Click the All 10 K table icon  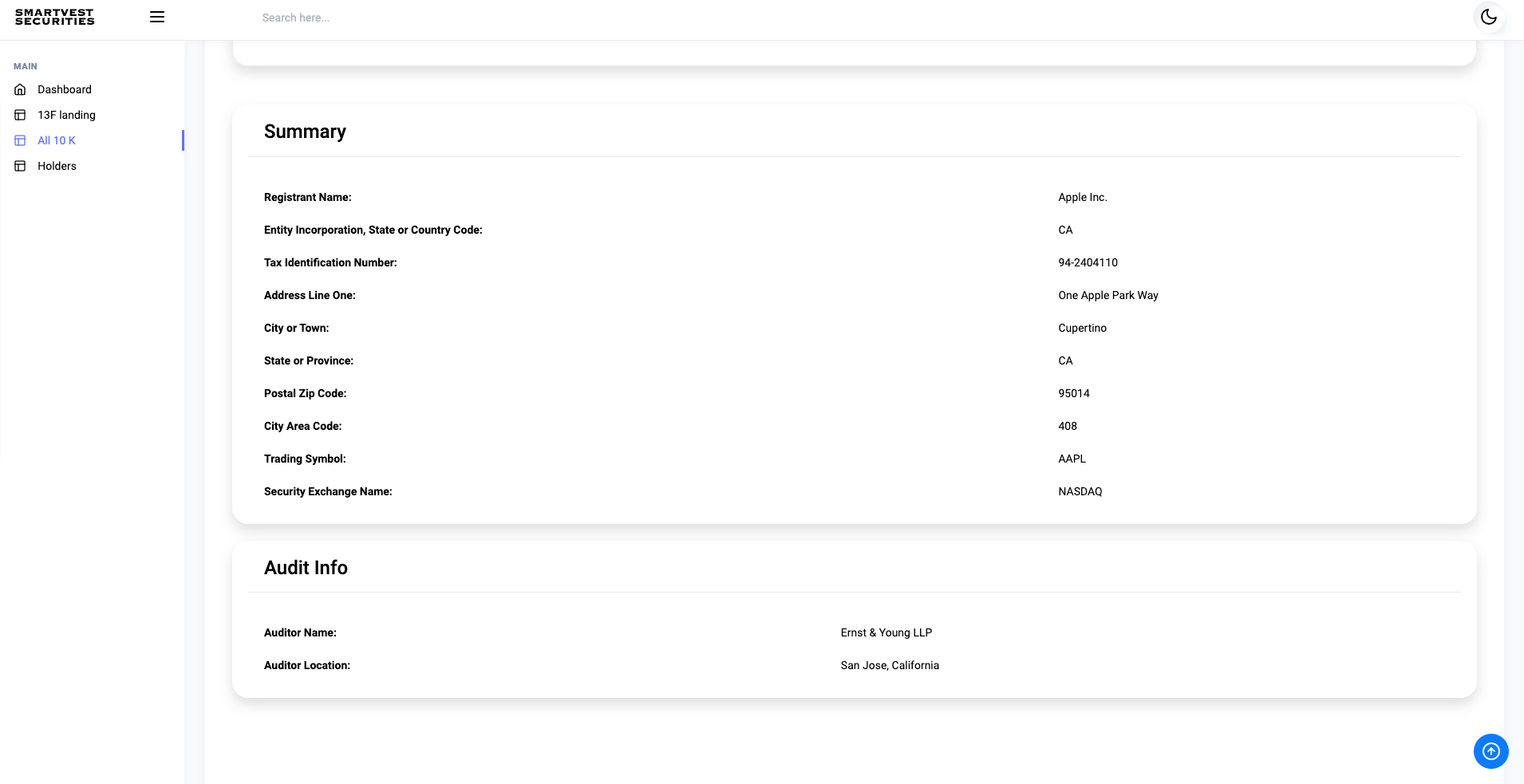point(21,140)
